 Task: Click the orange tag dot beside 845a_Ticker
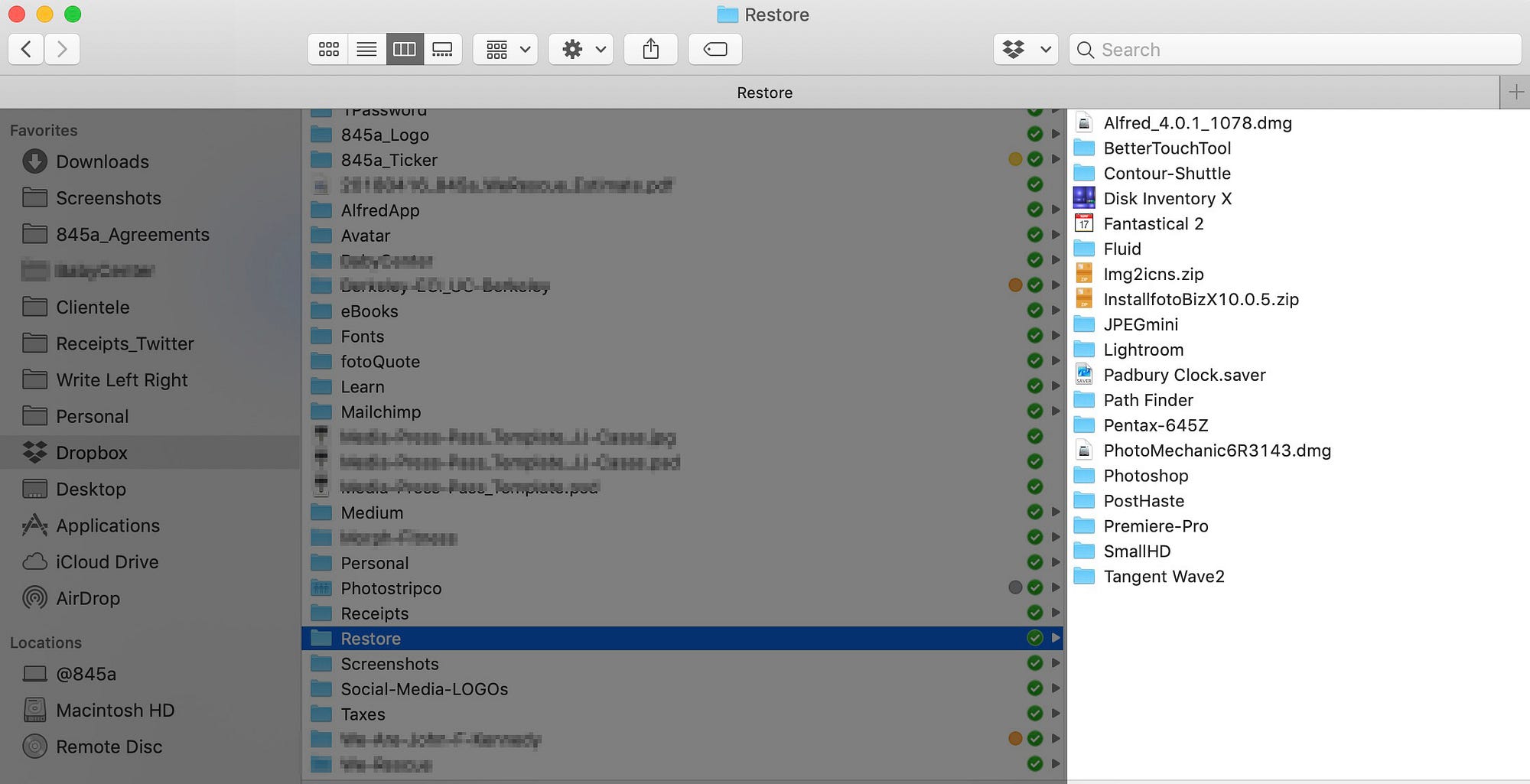(1015, 160)
